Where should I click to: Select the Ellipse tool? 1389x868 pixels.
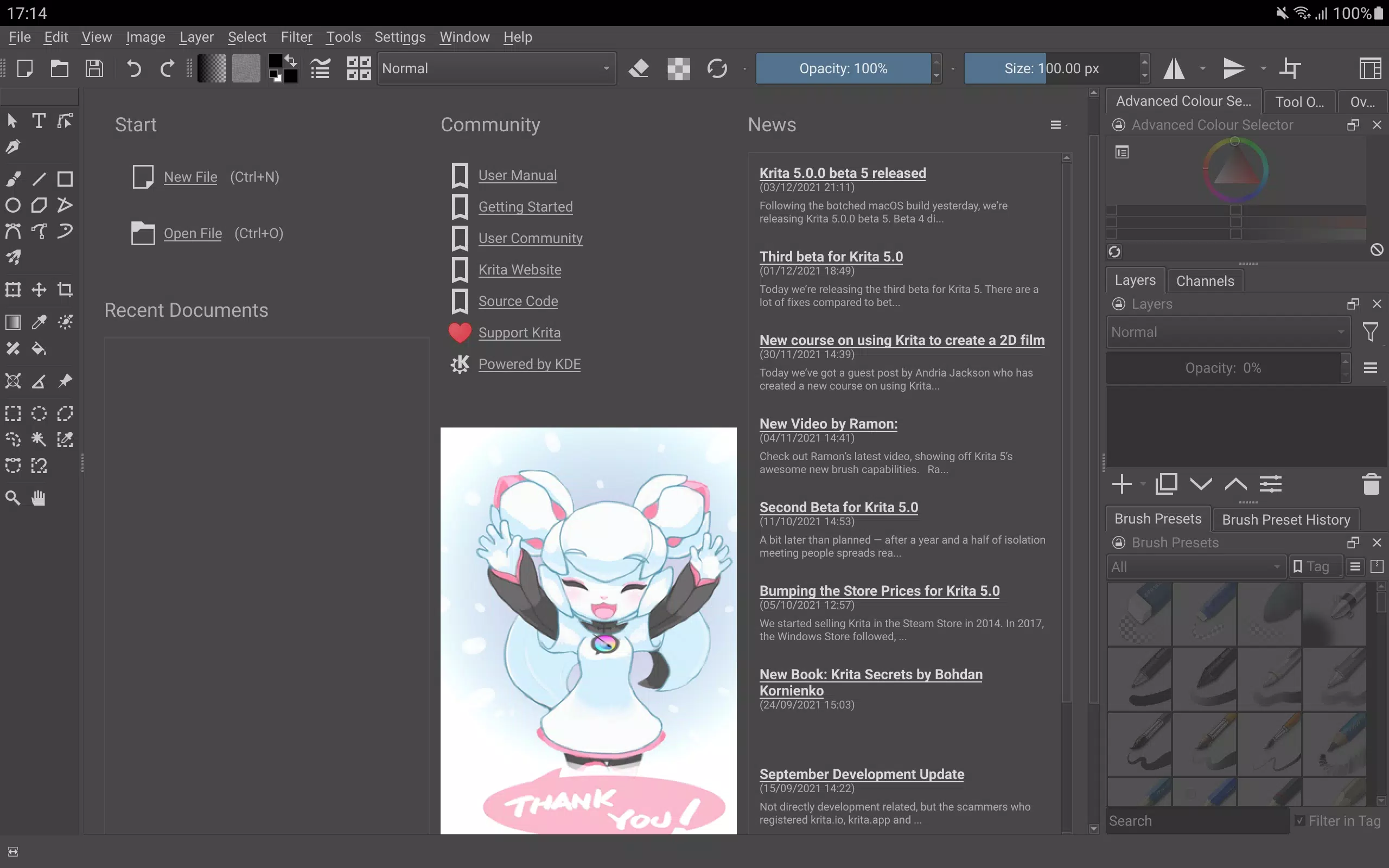[13, 205]
